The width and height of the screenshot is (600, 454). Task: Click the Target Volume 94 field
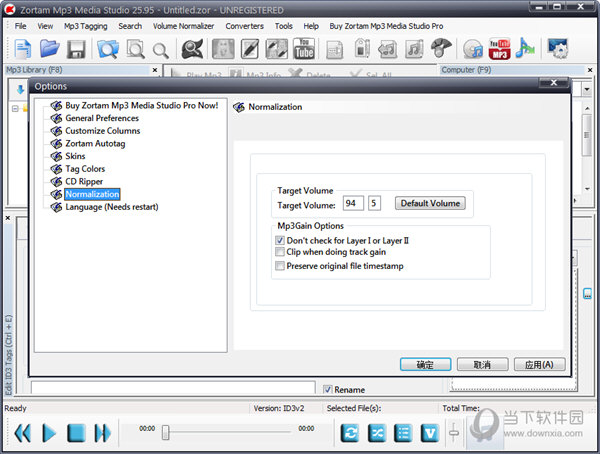pos(353,203)
